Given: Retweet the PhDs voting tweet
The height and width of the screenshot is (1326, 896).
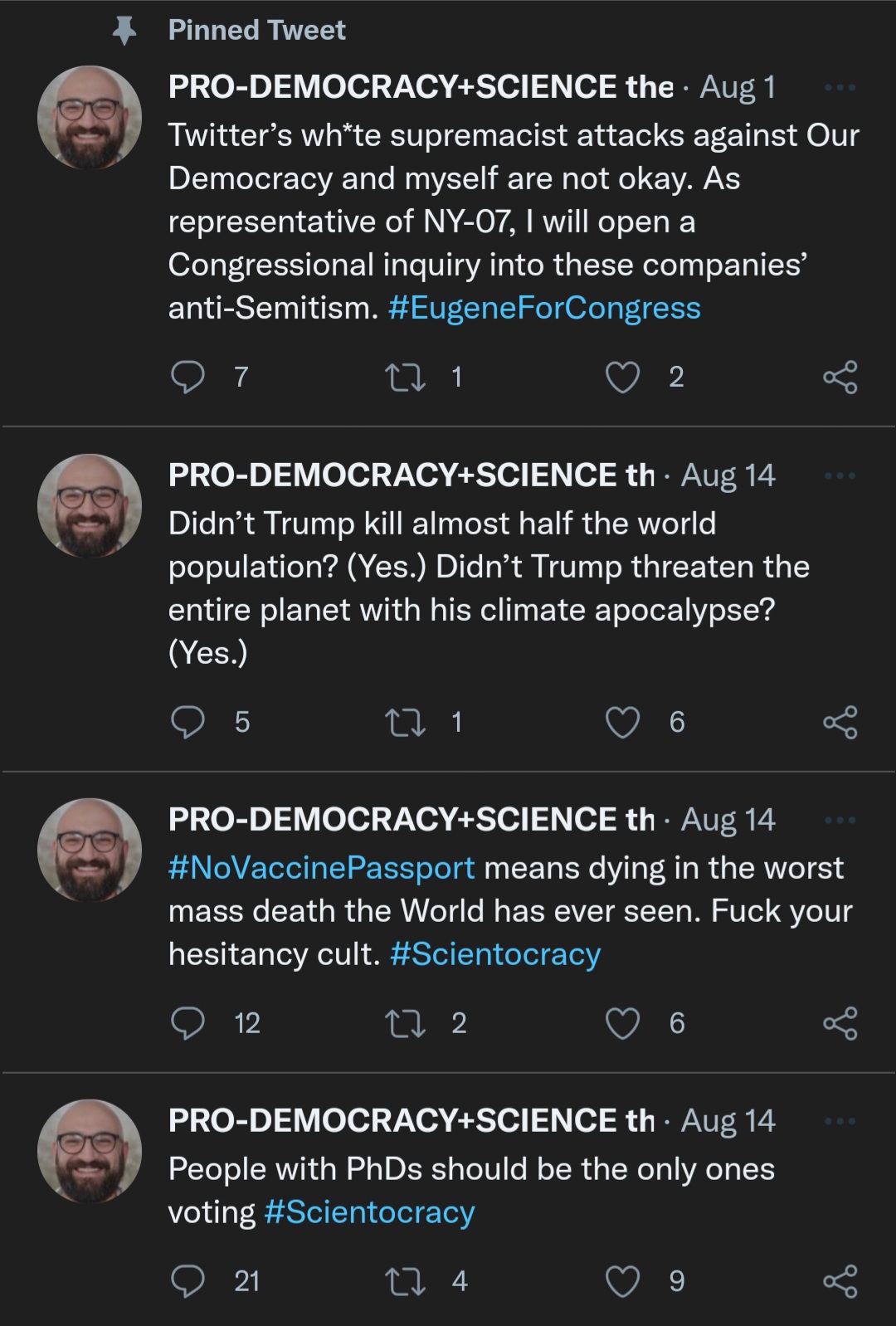Looking at the screenshot, I should (x=407, y=1281).
